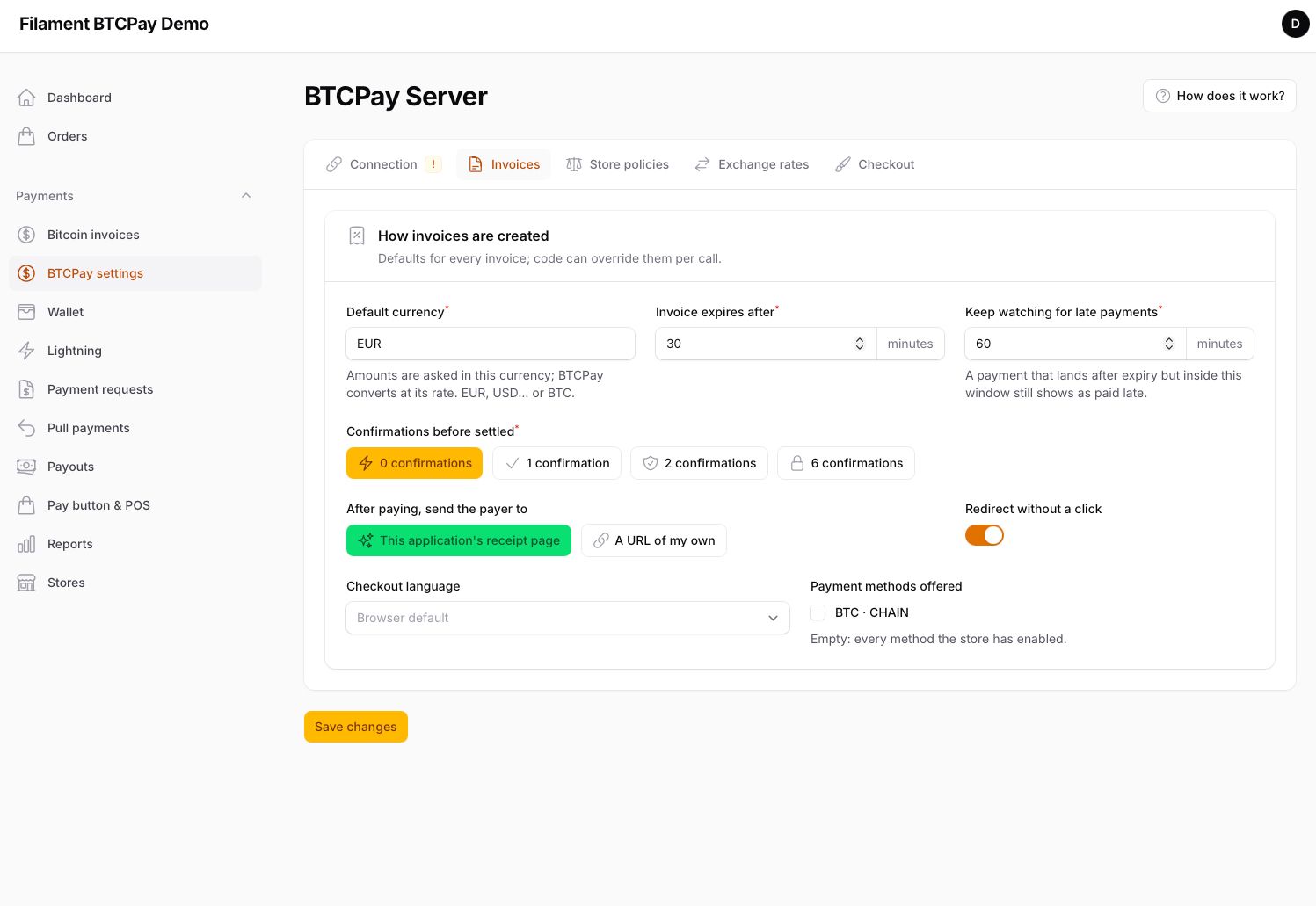1316x906 pixels.
Task: Click the Exchange rates arrows icon
Action: [702, 164]
